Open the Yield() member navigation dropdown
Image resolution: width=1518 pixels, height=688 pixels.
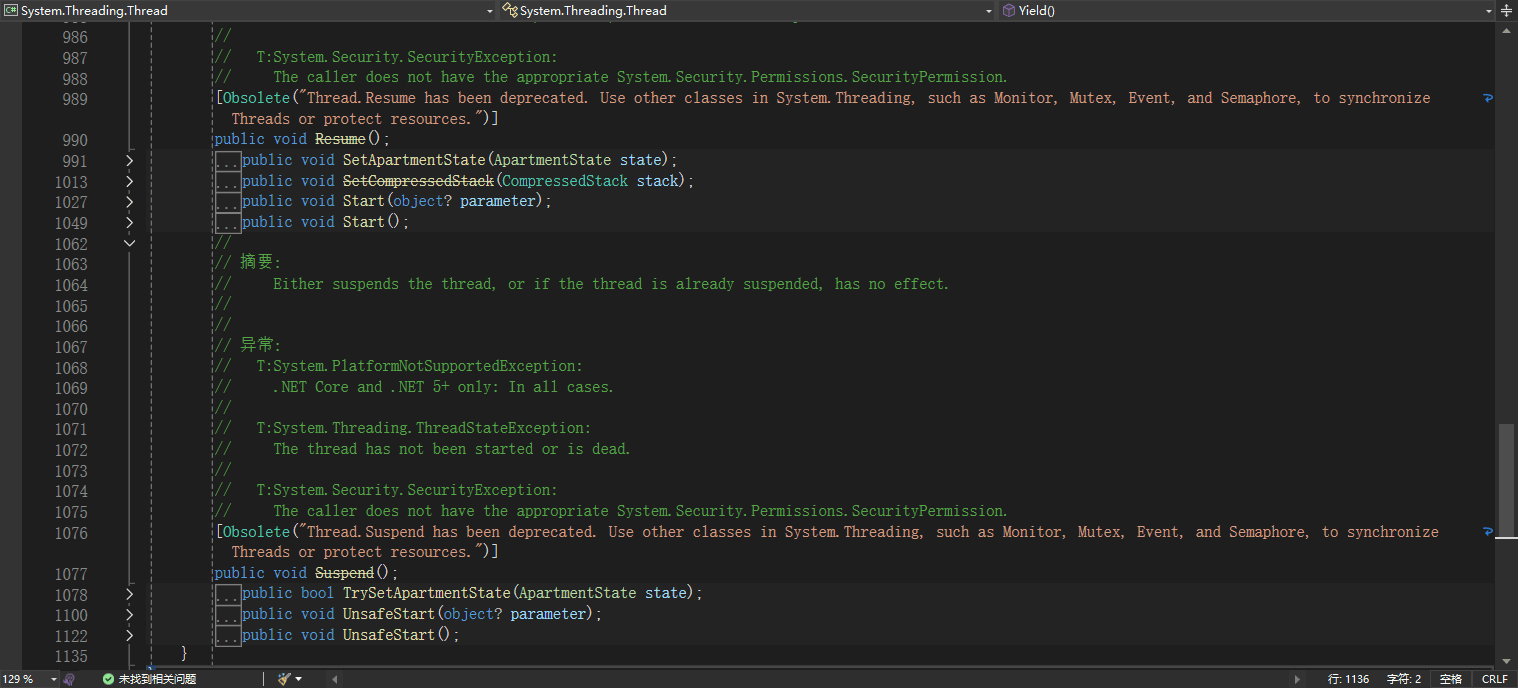coord(1250,10)
